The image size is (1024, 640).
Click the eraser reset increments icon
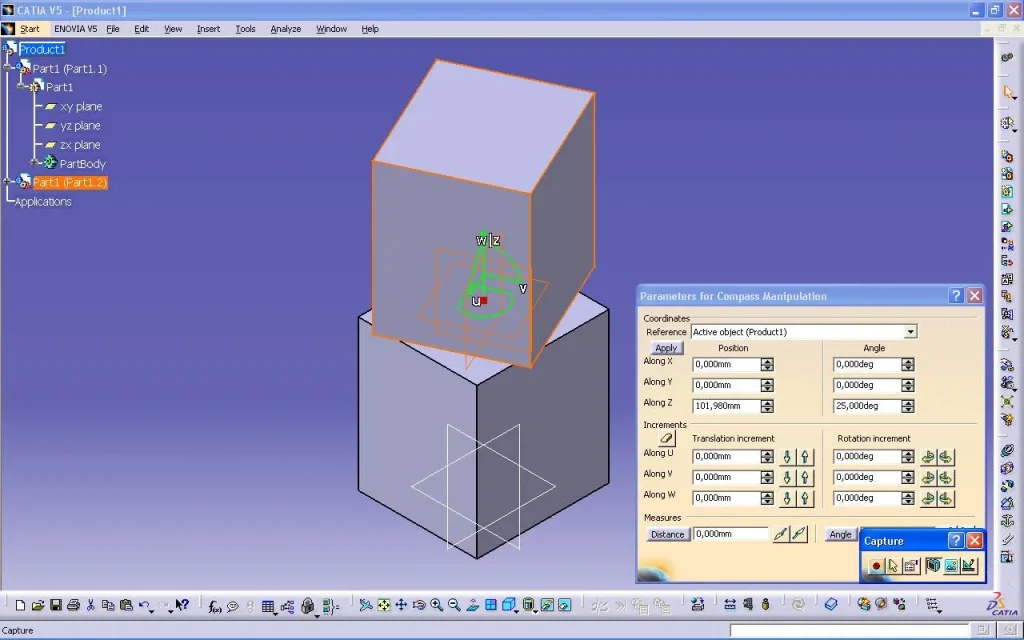(667, 439)
